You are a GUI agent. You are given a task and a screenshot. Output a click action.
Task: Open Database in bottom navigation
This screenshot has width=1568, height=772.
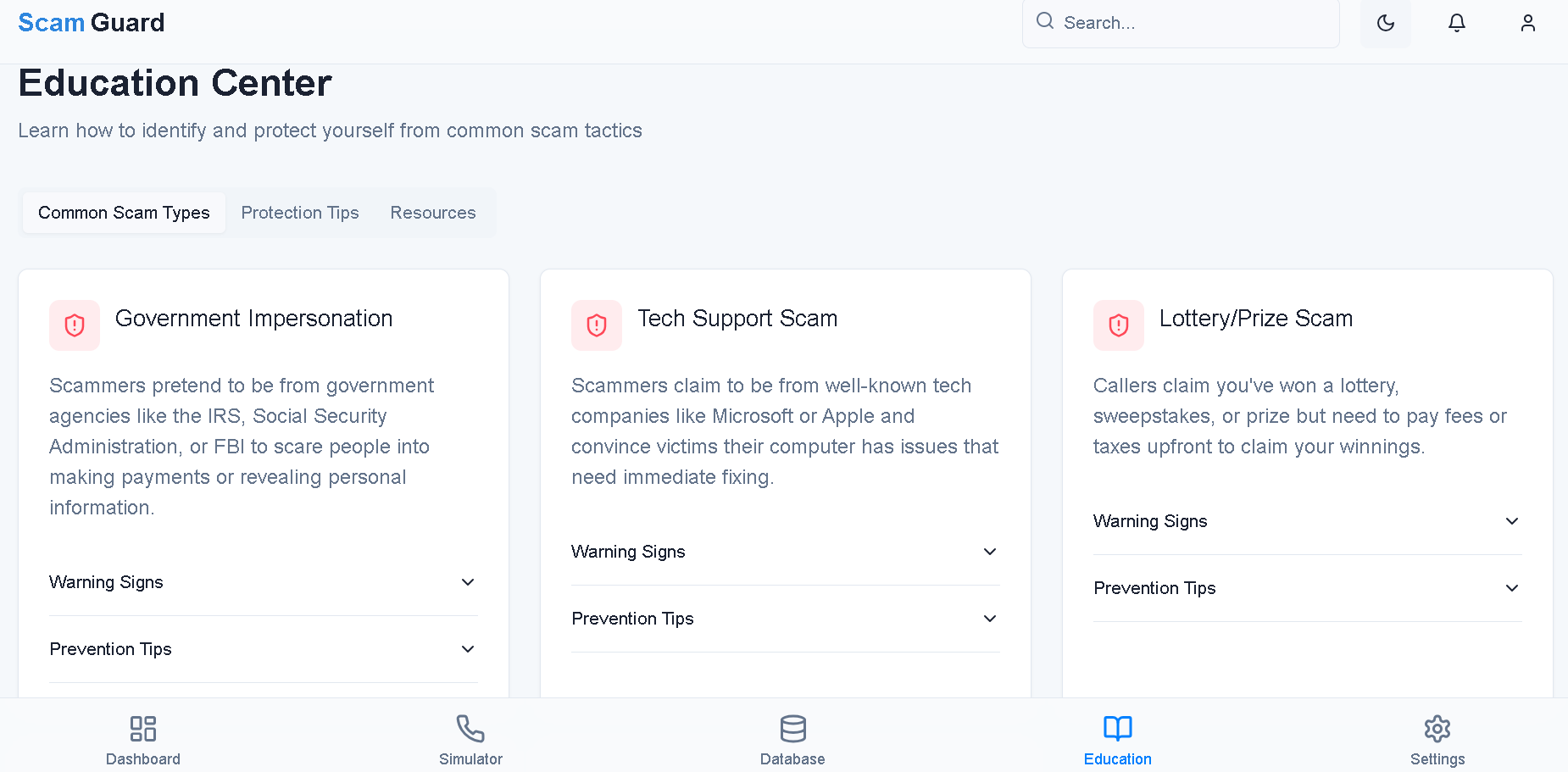792,739
